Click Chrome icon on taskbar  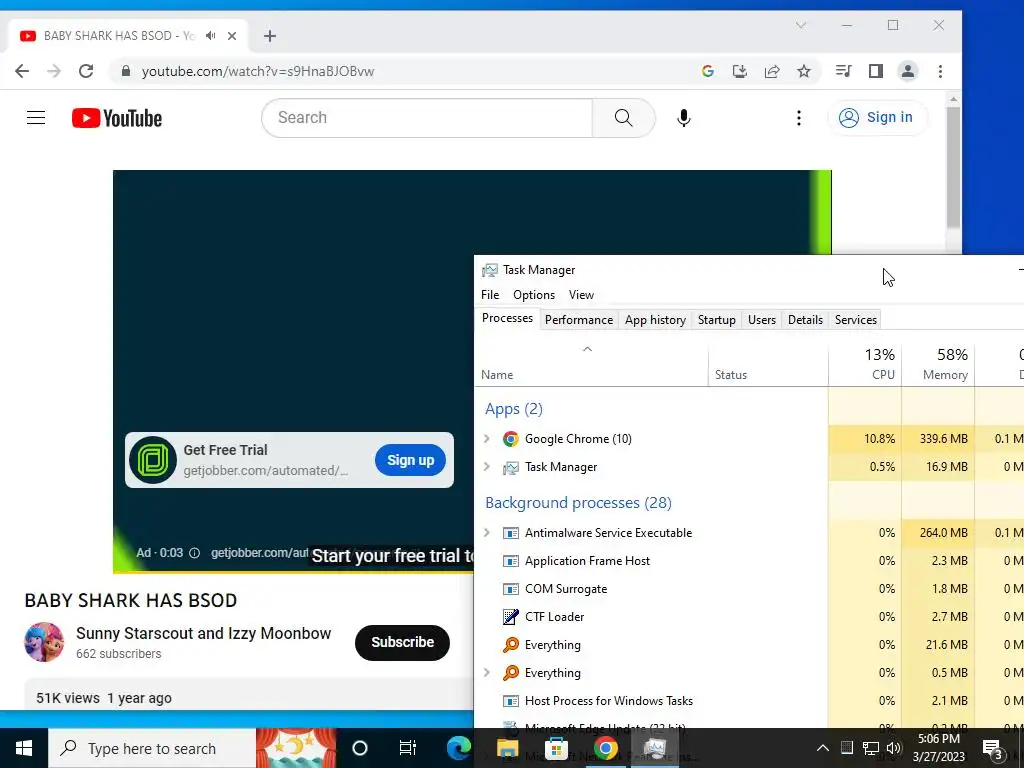(605, 748)
